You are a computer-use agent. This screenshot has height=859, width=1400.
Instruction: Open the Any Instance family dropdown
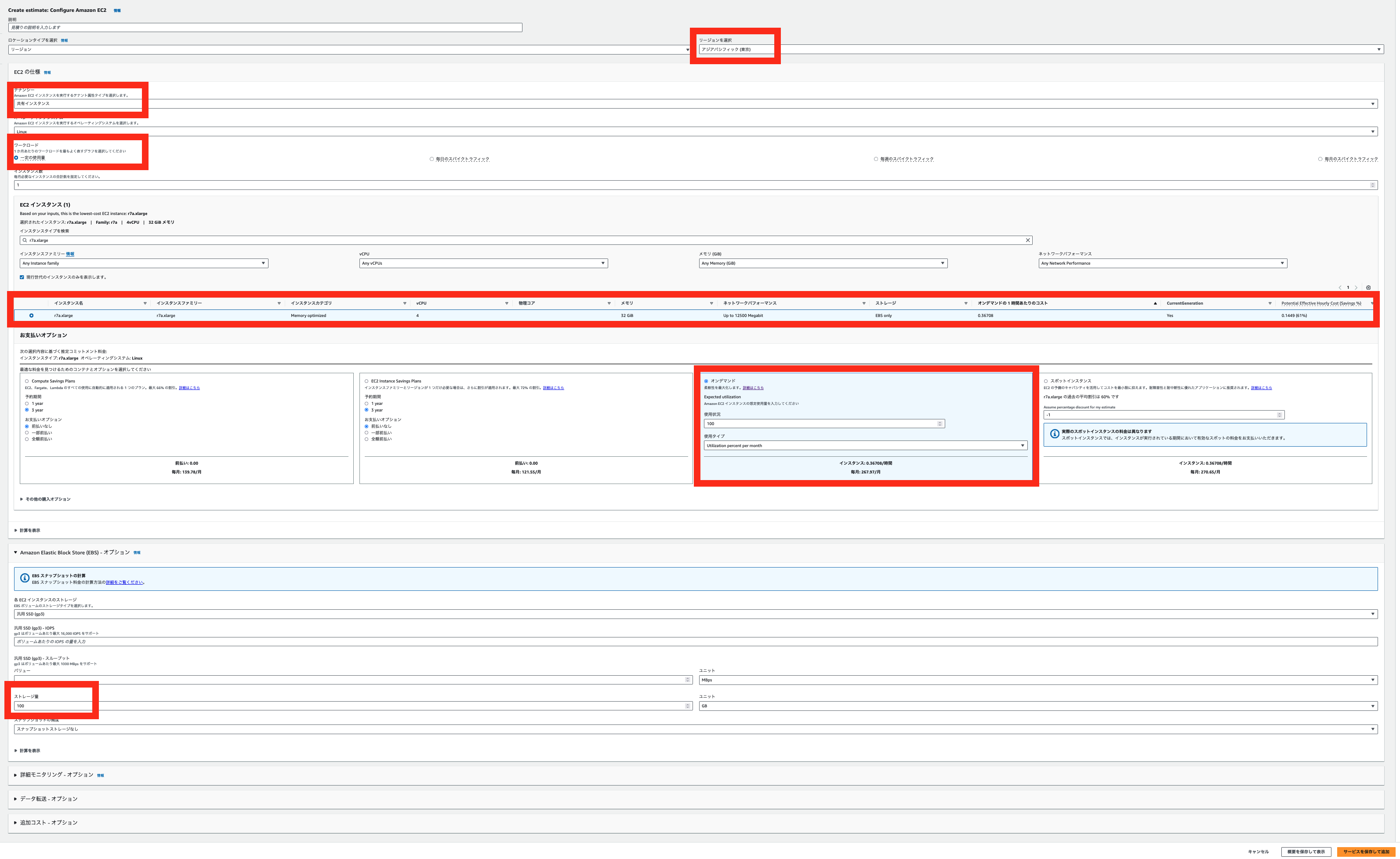pos(144,264)
